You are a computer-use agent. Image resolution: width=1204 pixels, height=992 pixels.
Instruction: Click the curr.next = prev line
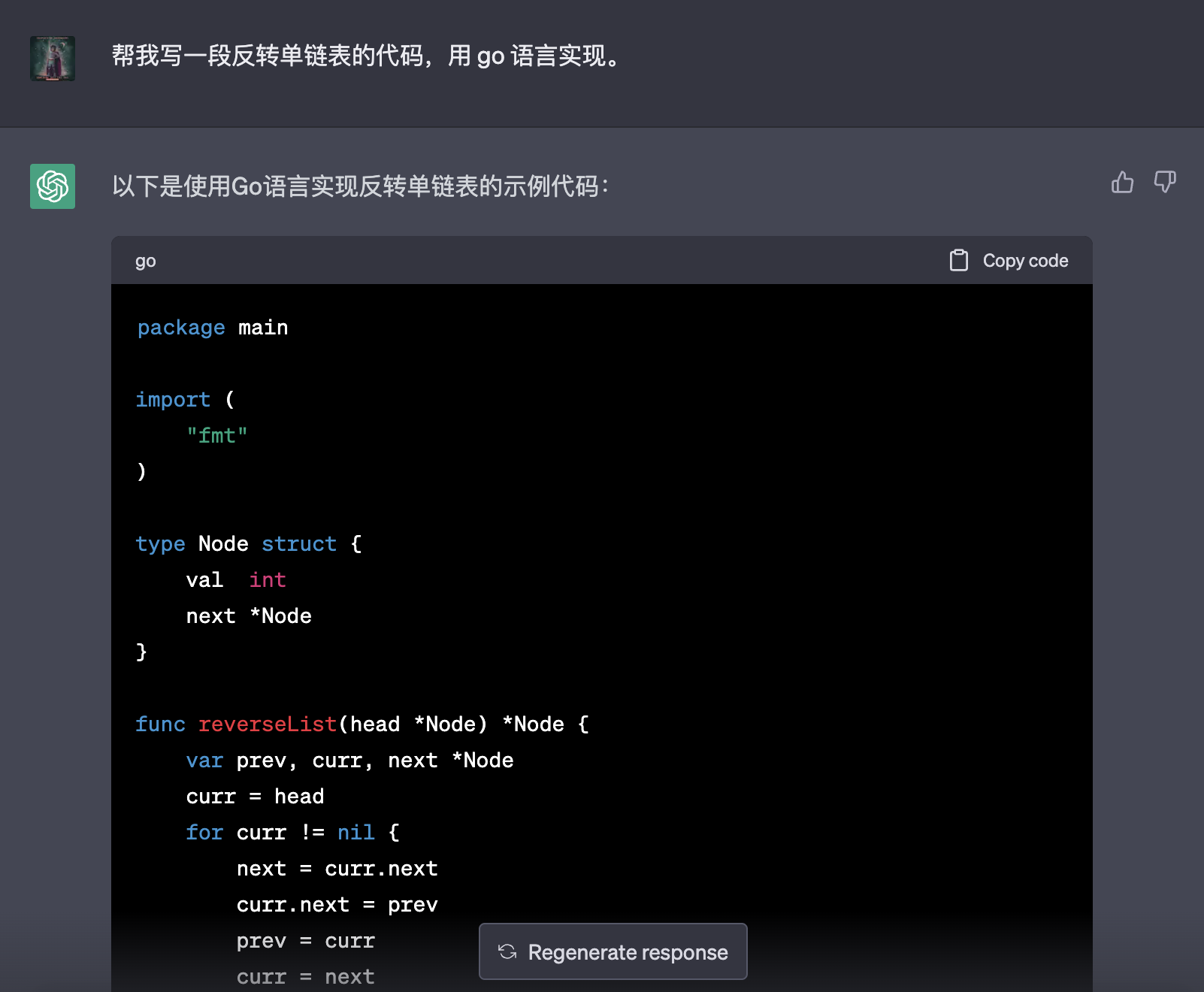pyautogui.click(x=337, y=905)
